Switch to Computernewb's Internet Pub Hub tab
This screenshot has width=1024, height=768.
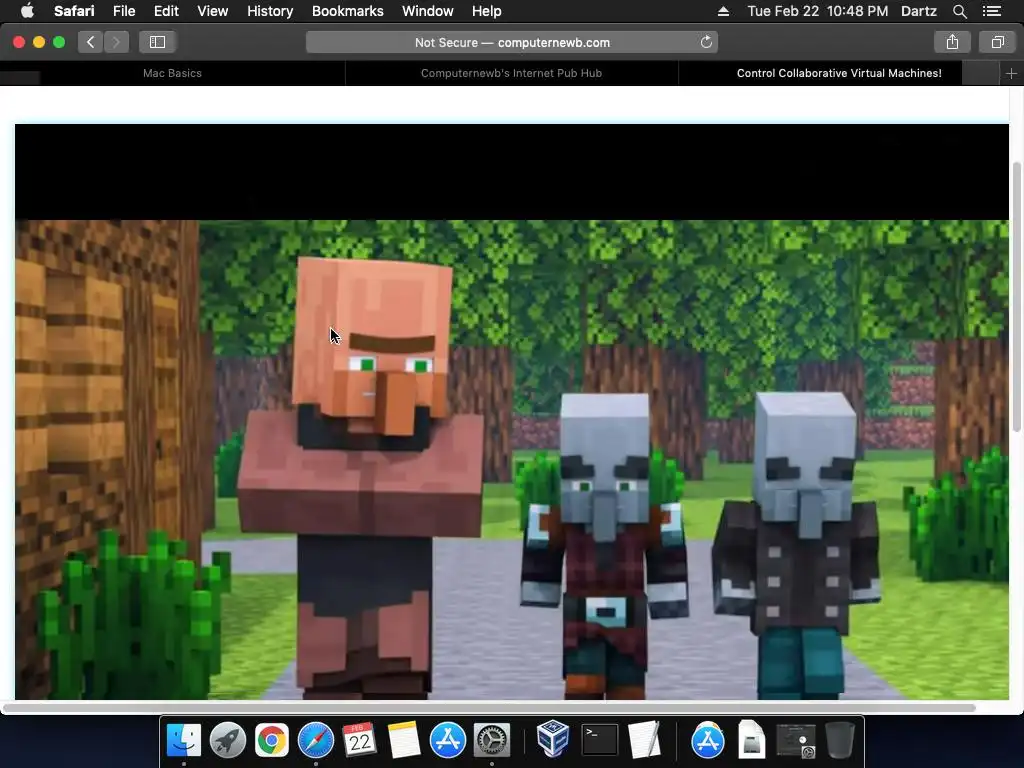click(x=511, y=73)
